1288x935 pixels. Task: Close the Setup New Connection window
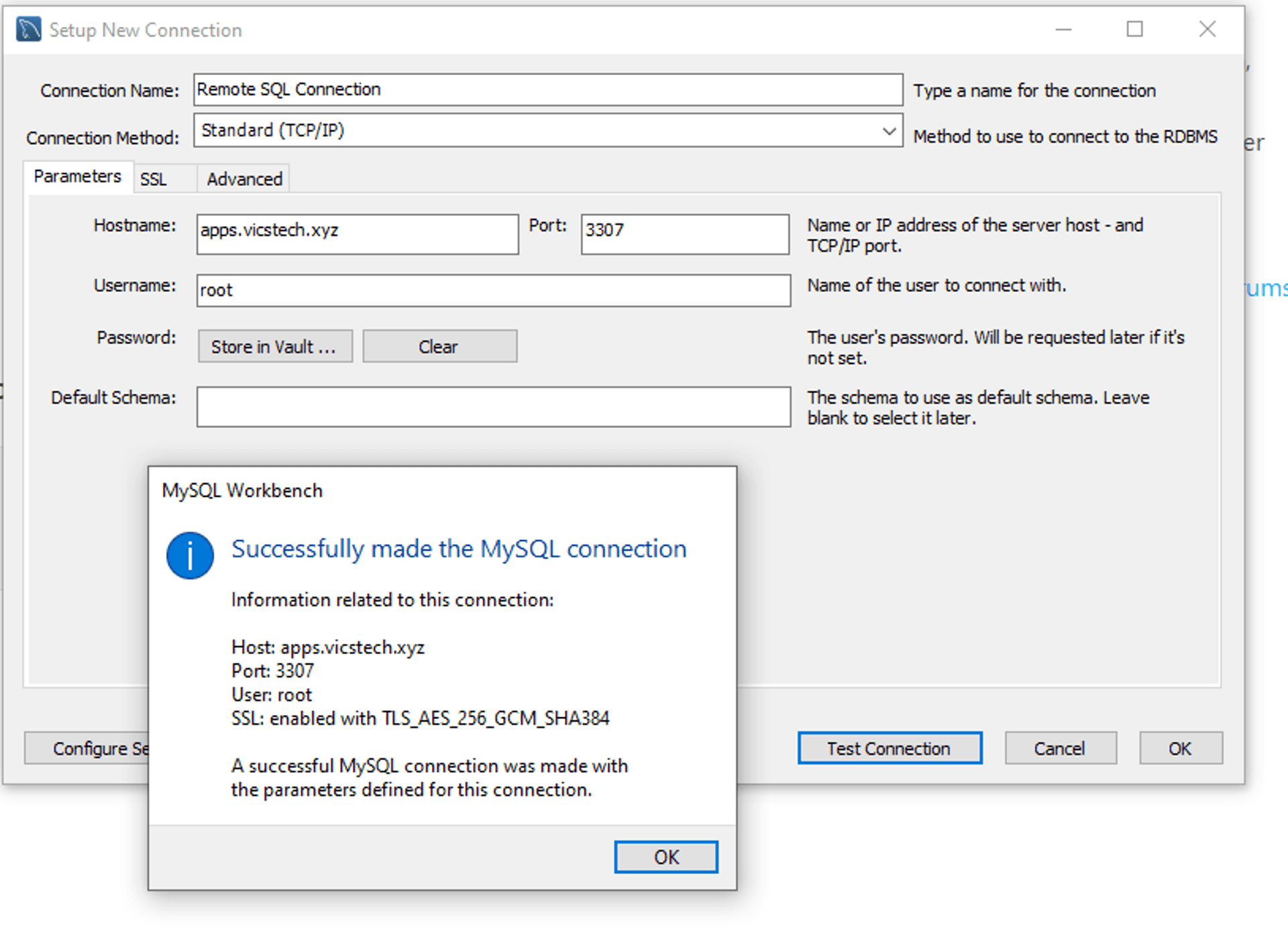coord(1207,30)
